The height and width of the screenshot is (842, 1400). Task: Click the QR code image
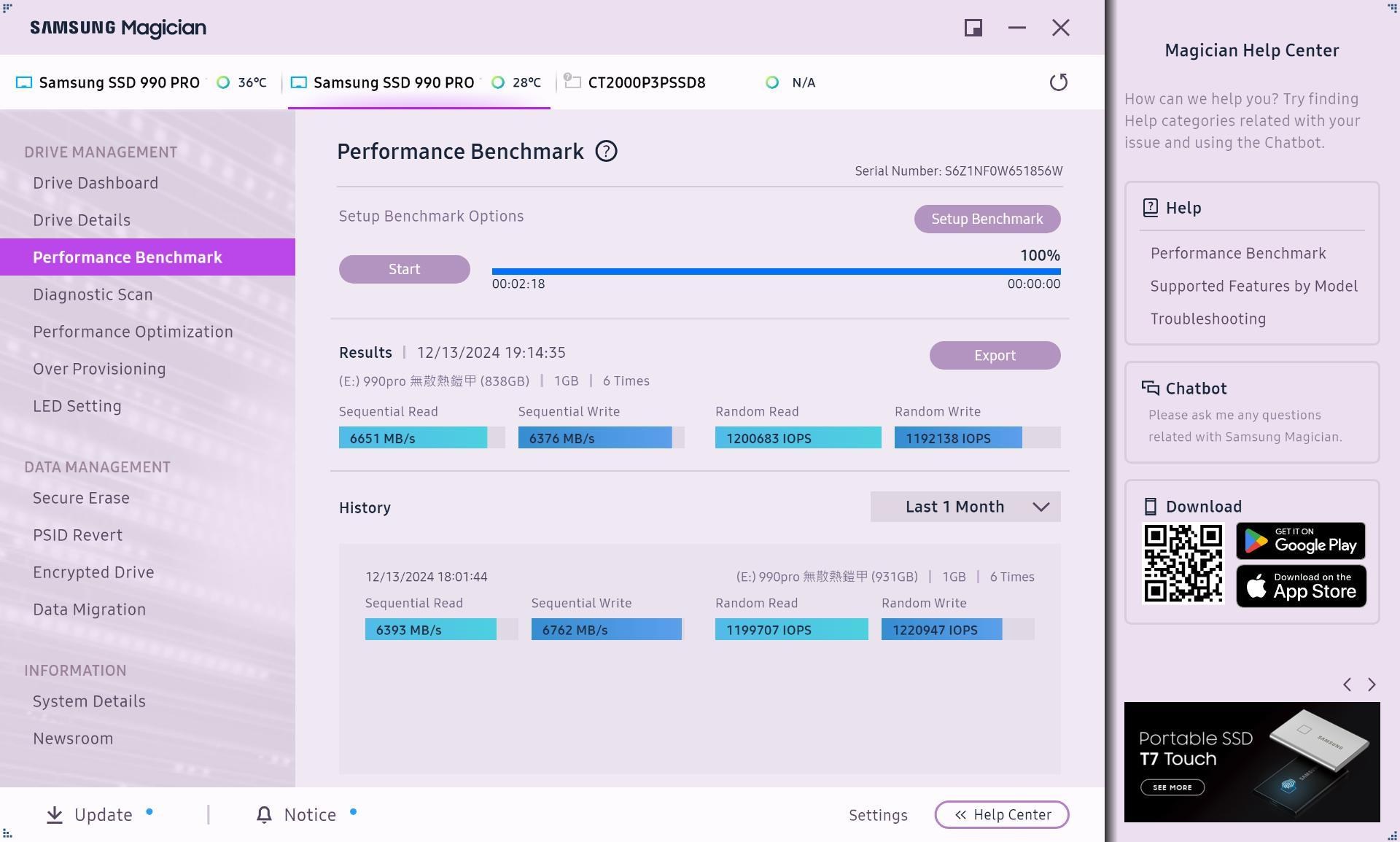[x=1183, y=564]
